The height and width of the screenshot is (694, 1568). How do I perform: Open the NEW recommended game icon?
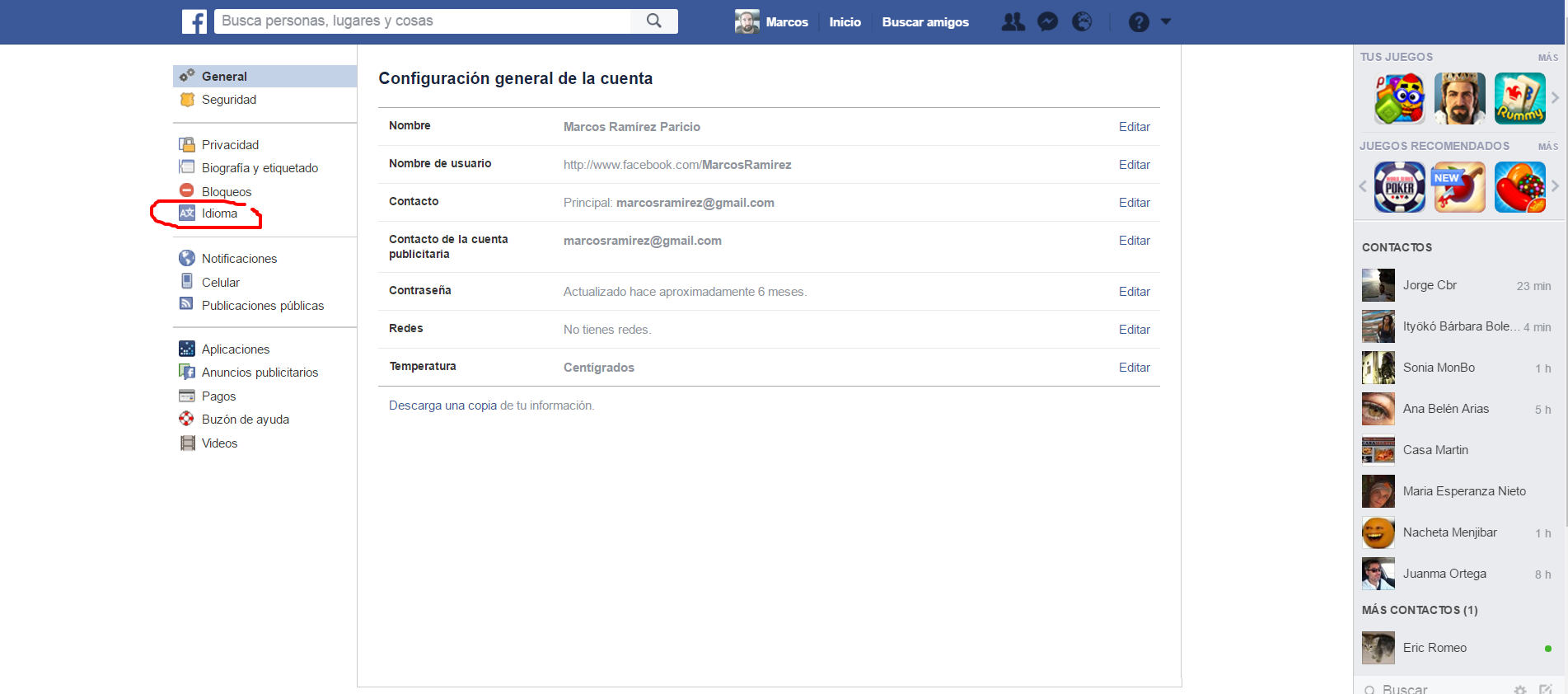1459,187
